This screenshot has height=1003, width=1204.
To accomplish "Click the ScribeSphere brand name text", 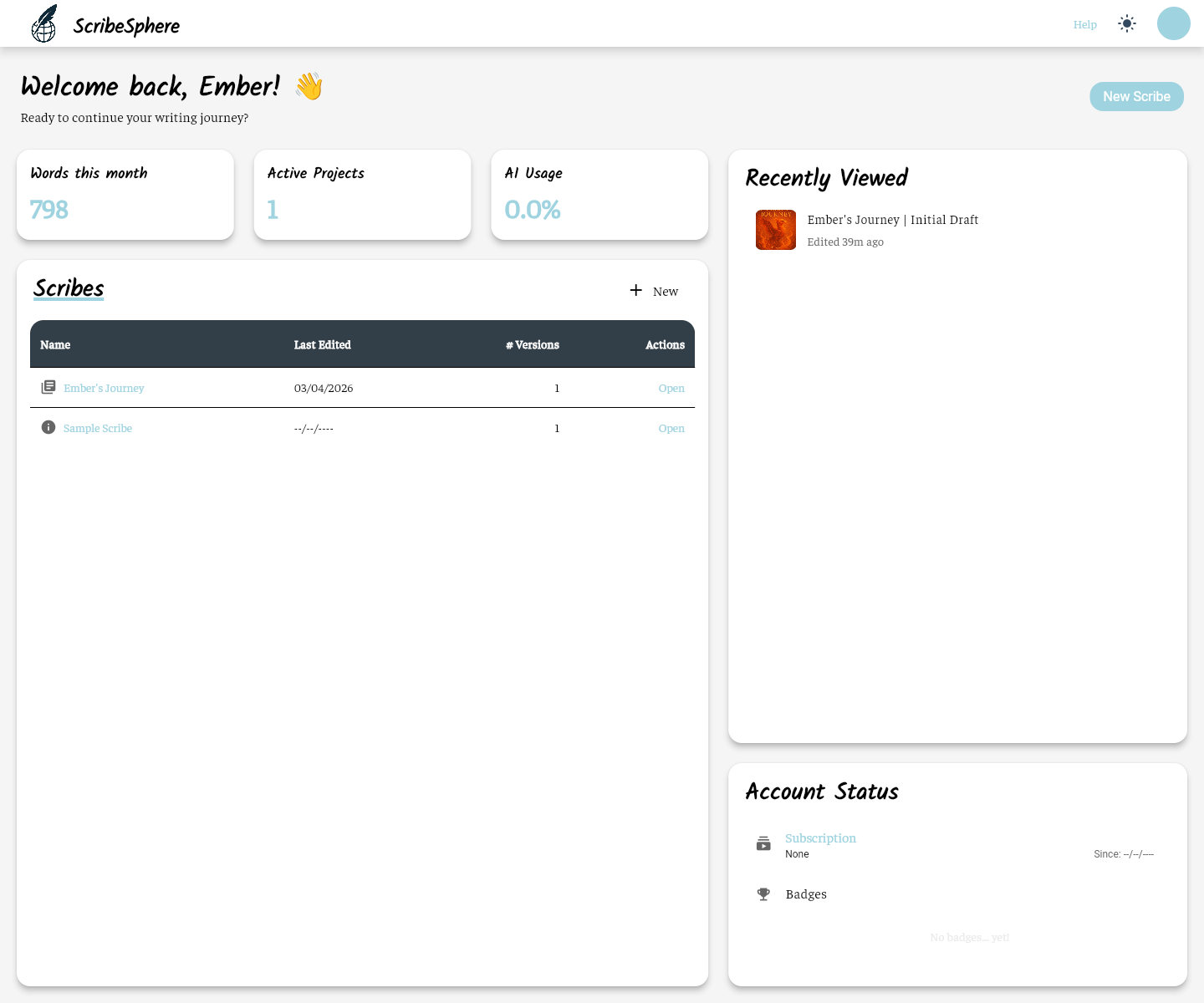I will [x=126, y=26].
